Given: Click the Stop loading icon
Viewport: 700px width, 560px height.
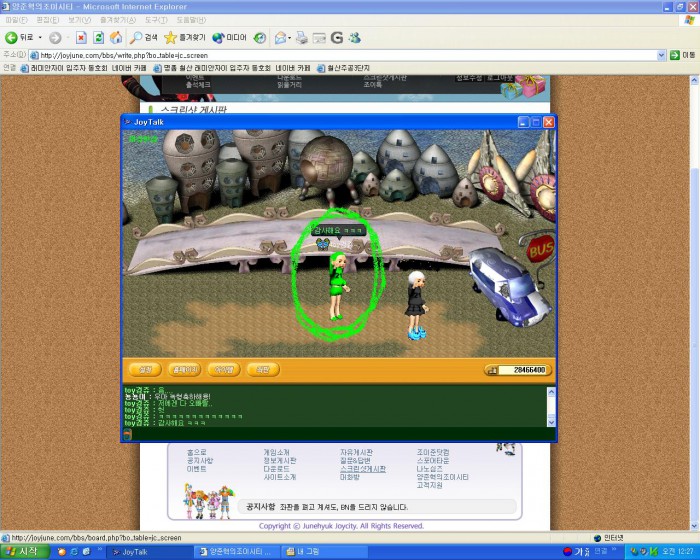Looking at the screenshot, I should pyautogui.click(x=82, y=37).
